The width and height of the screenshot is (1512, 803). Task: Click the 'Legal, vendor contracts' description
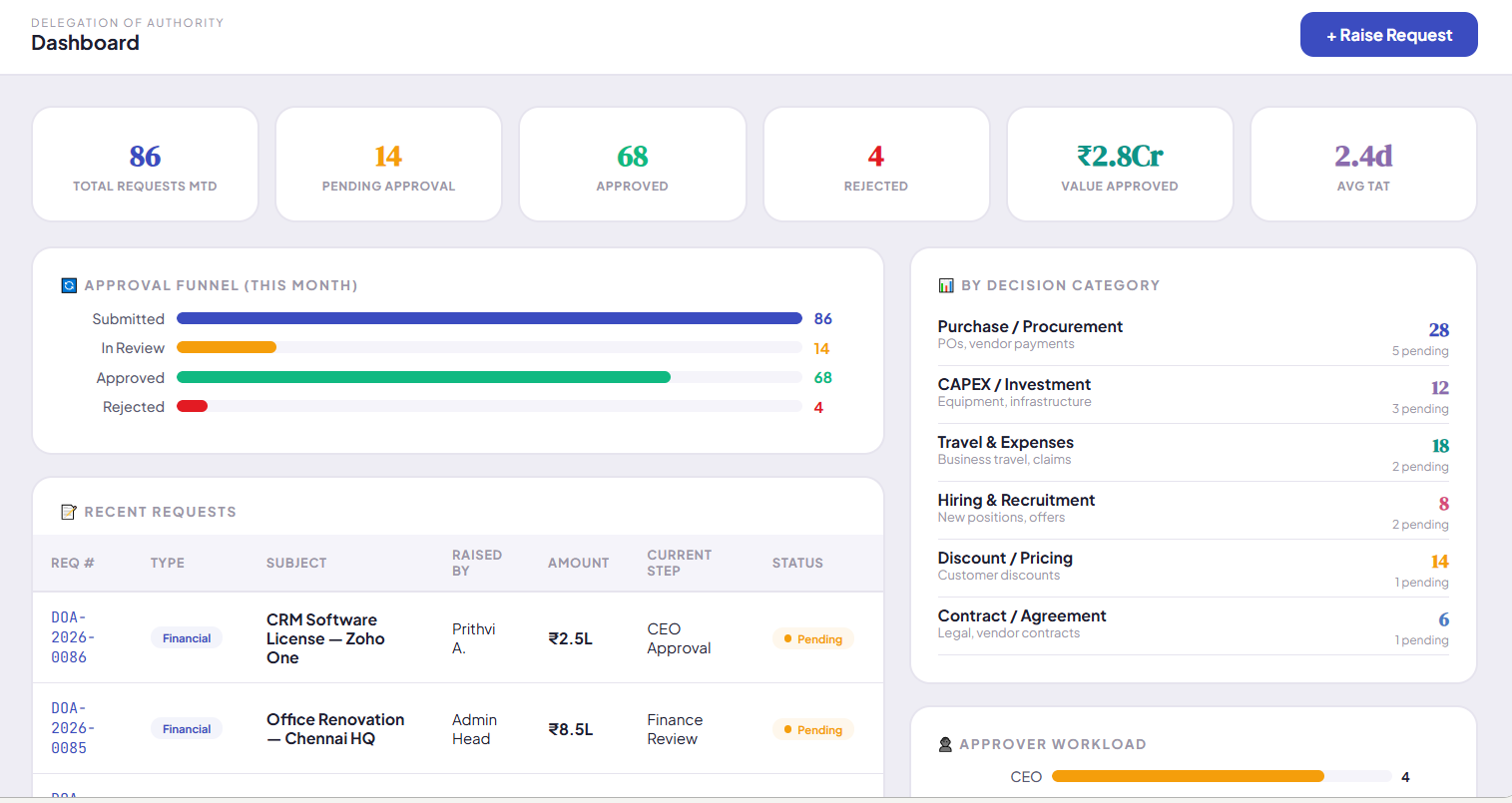1009,633
